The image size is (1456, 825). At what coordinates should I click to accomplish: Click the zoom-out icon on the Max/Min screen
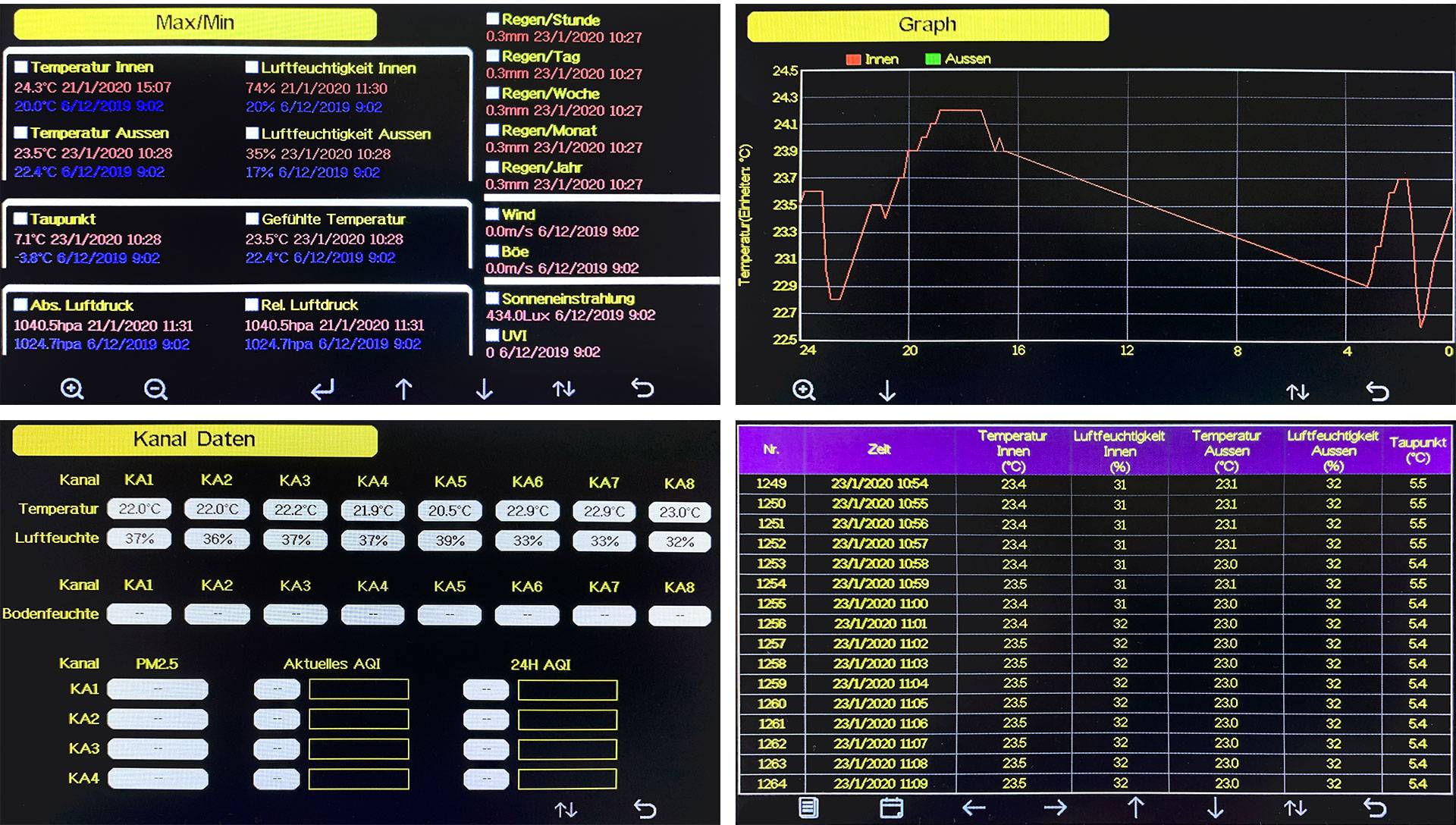coord(155,389)
